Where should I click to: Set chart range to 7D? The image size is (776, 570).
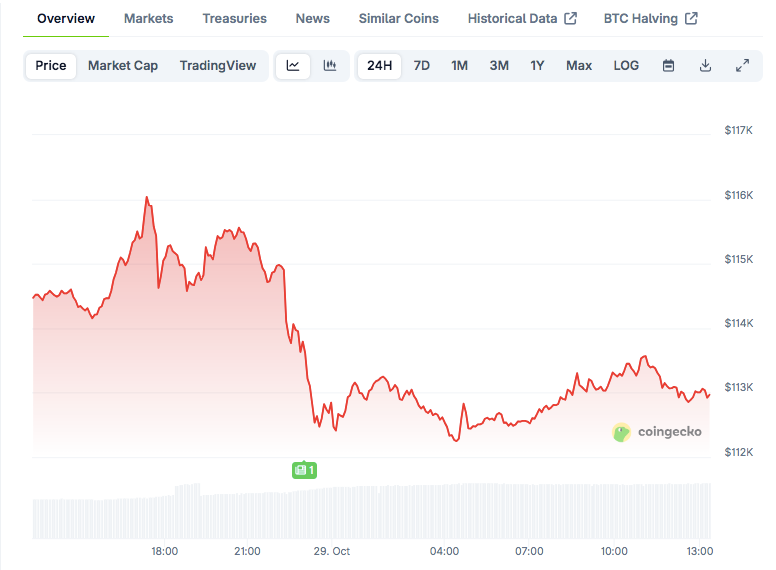click(x=422, y=66)
